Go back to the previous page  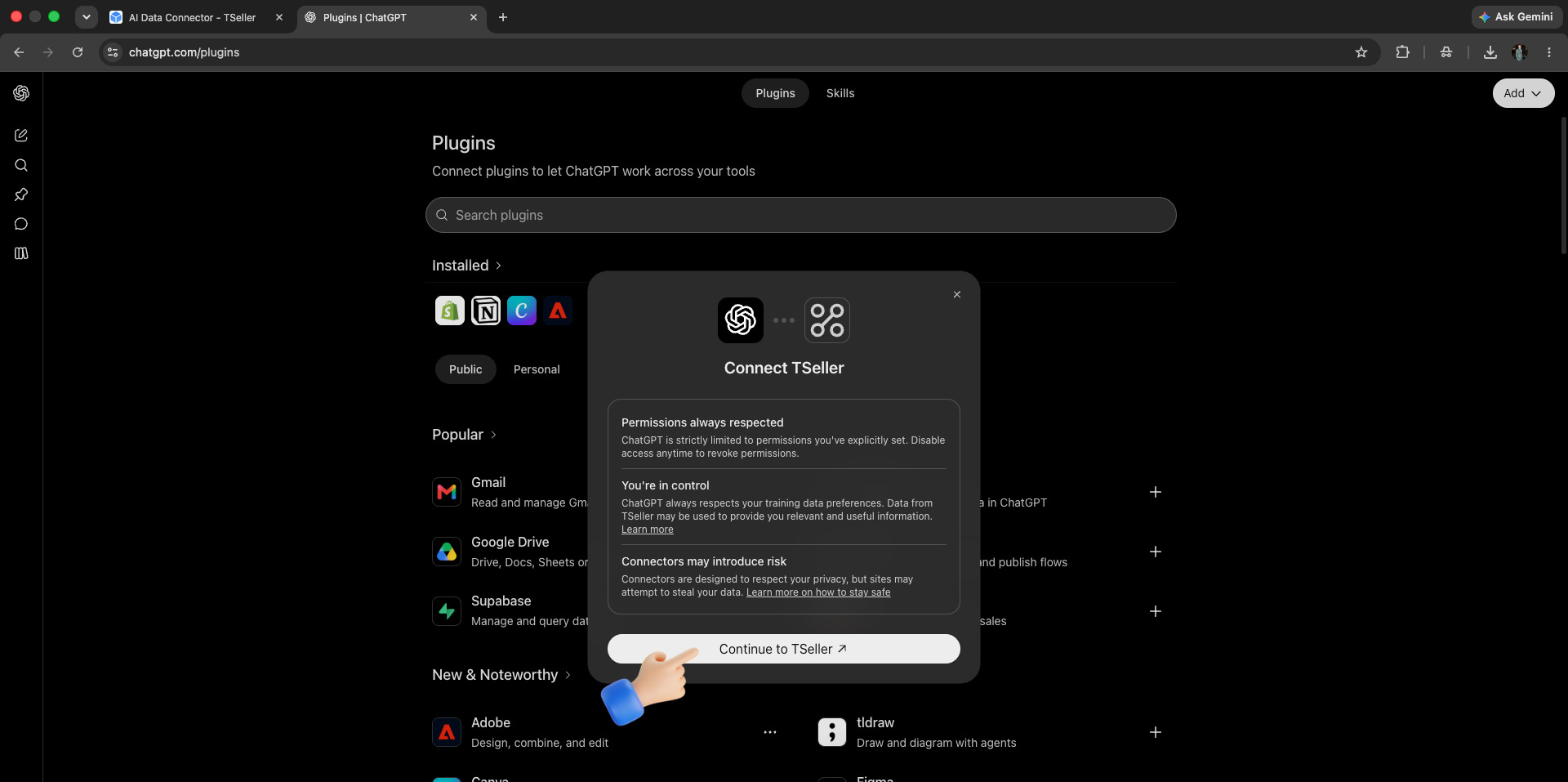click(19, 52)
